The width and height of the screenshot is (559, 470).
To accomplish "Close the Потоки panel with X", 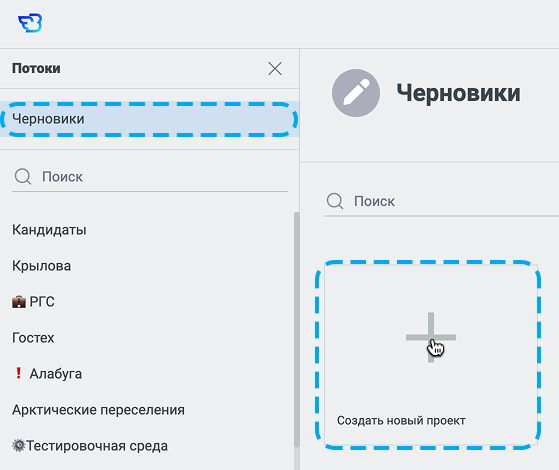I will [x=275, y=68].
